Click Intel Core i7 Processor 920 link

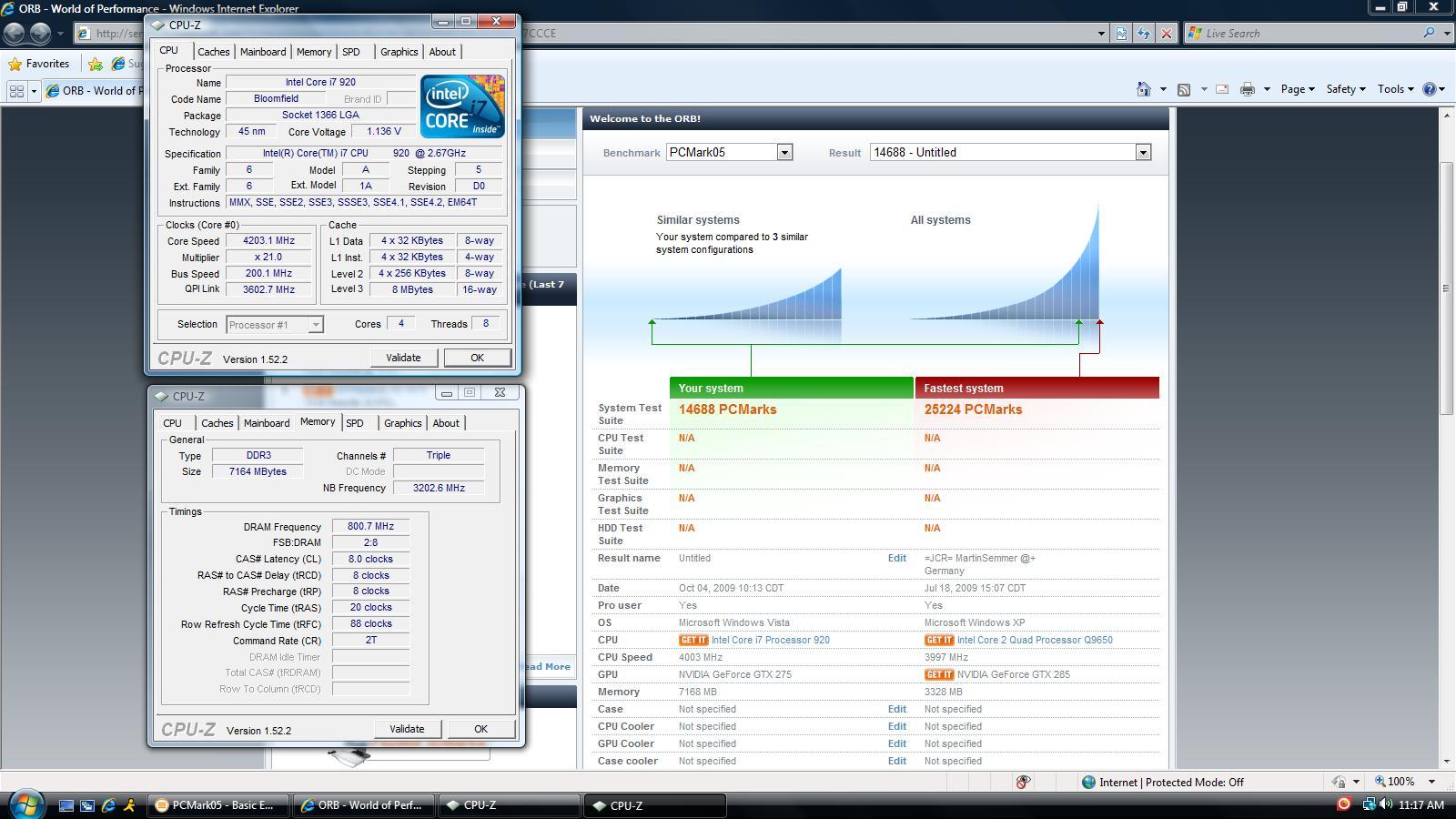(x=771, y=640)
